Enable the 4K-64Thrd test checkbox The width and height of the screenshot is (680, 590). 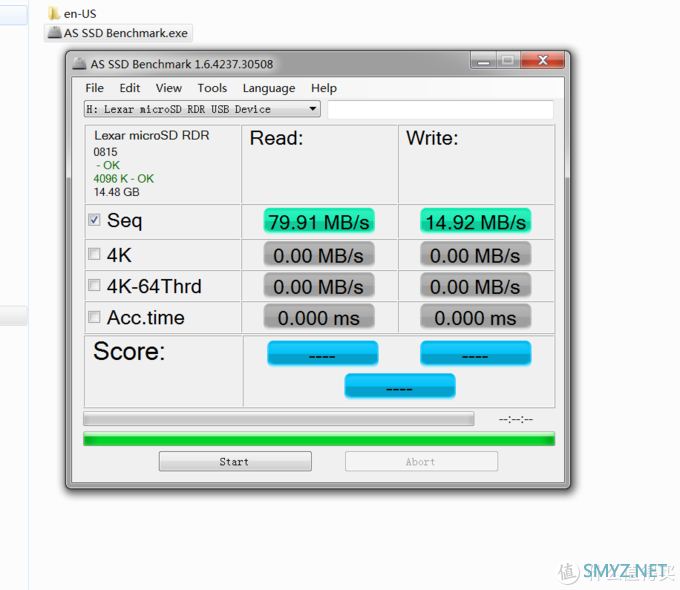pos(94,285)
